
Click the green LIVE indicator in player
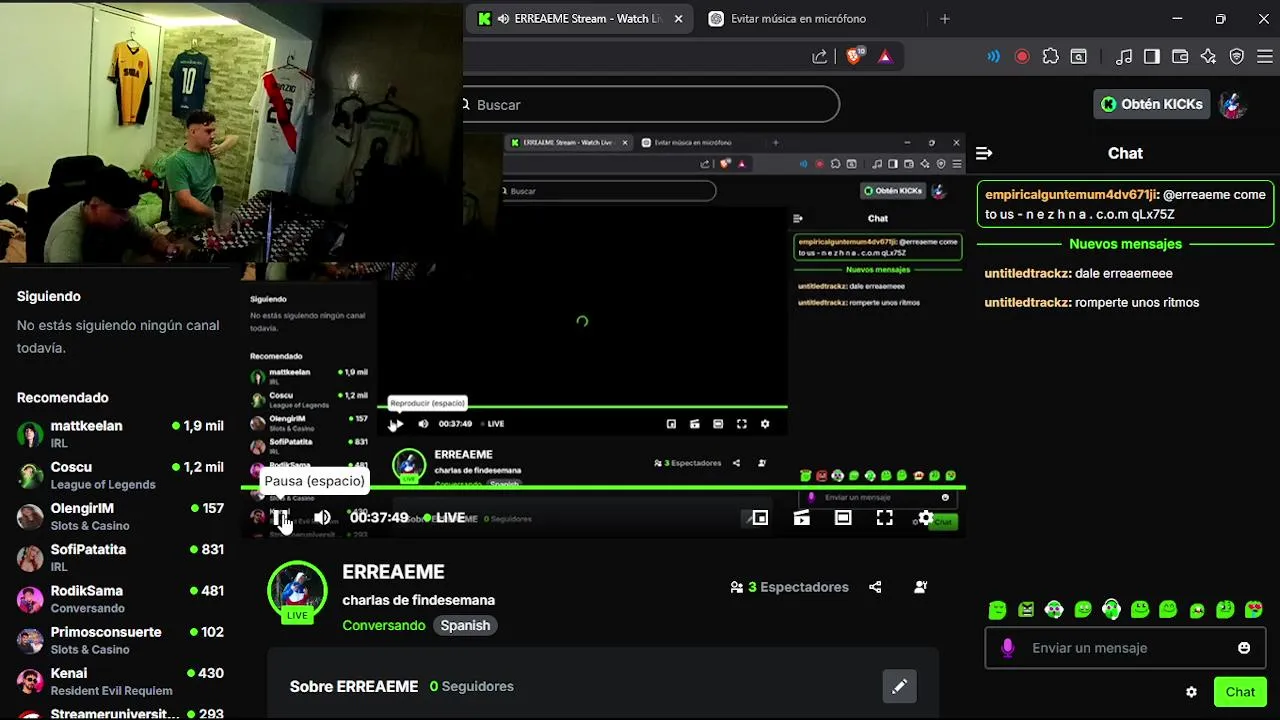(444, 518)
